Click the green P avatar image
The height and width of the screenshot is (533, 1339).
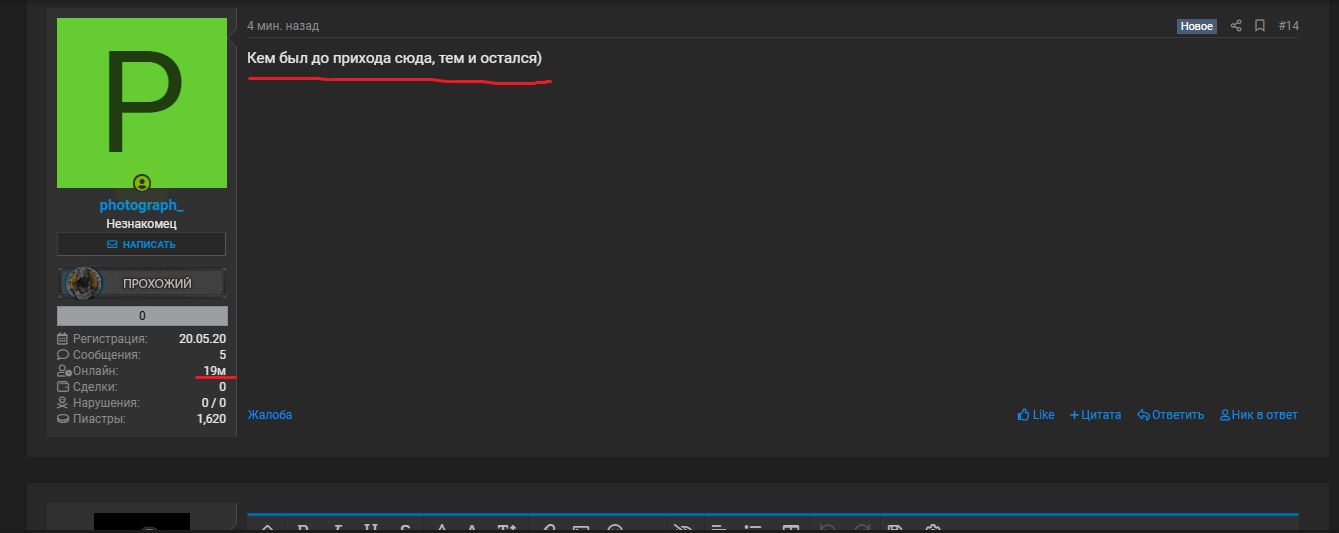142,103
